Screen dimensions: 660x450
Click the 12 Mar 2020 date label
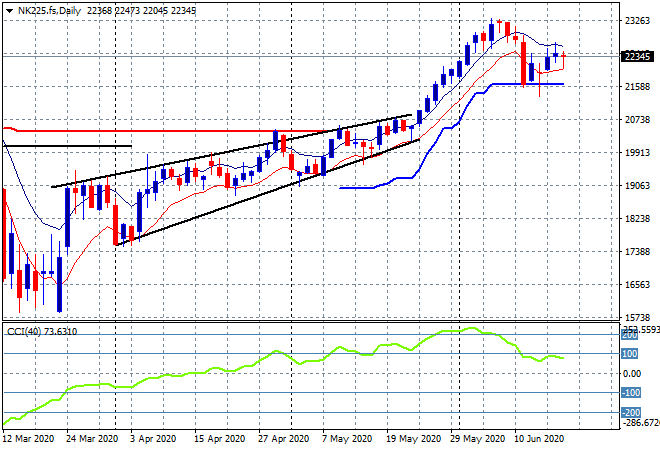[29, 439]
